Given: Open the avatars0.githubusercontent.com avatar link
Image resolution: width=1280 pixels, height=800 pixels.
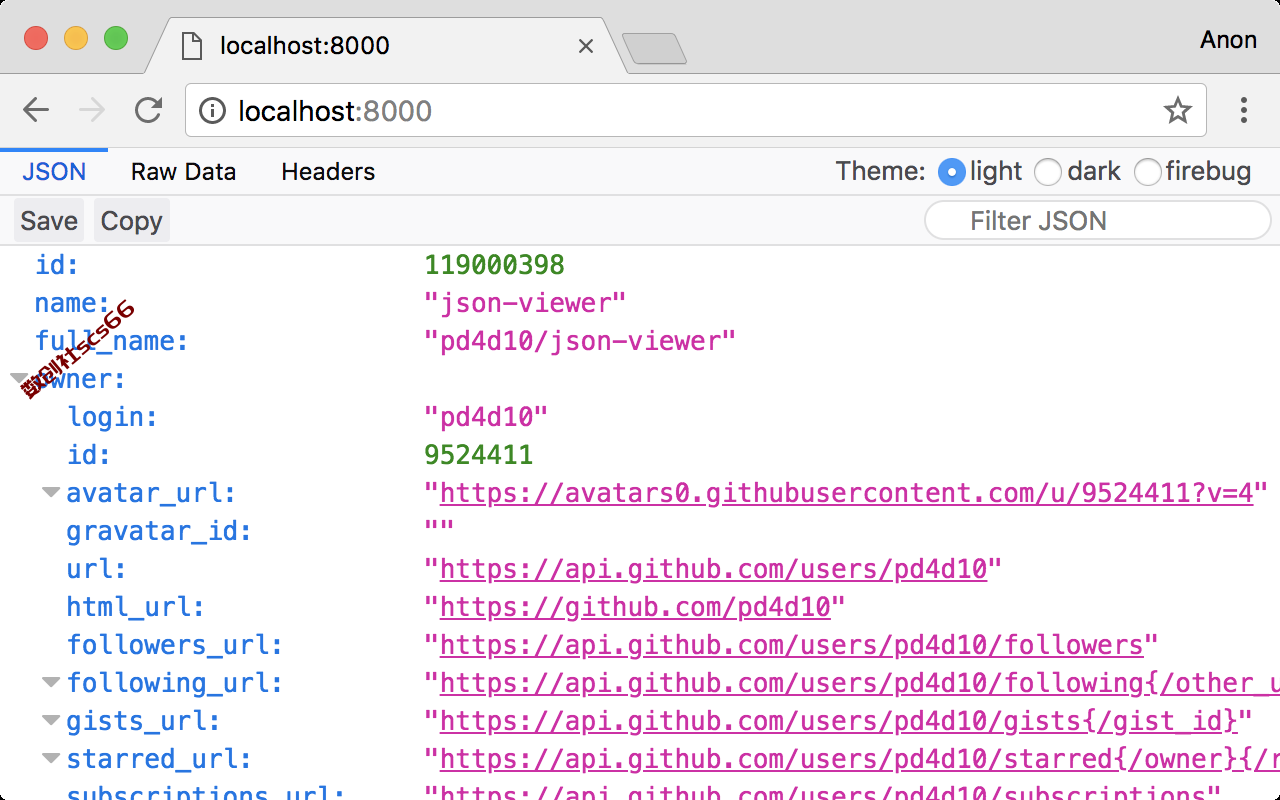Looking at the screenshot, I should [x=846, y=493].
